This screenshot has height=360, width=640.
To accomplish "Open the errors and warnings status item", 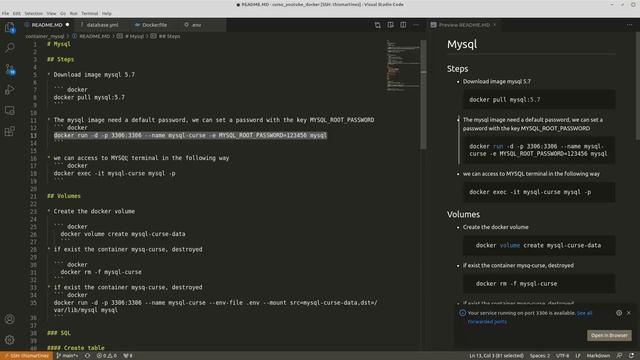I will tap(107, 356).
